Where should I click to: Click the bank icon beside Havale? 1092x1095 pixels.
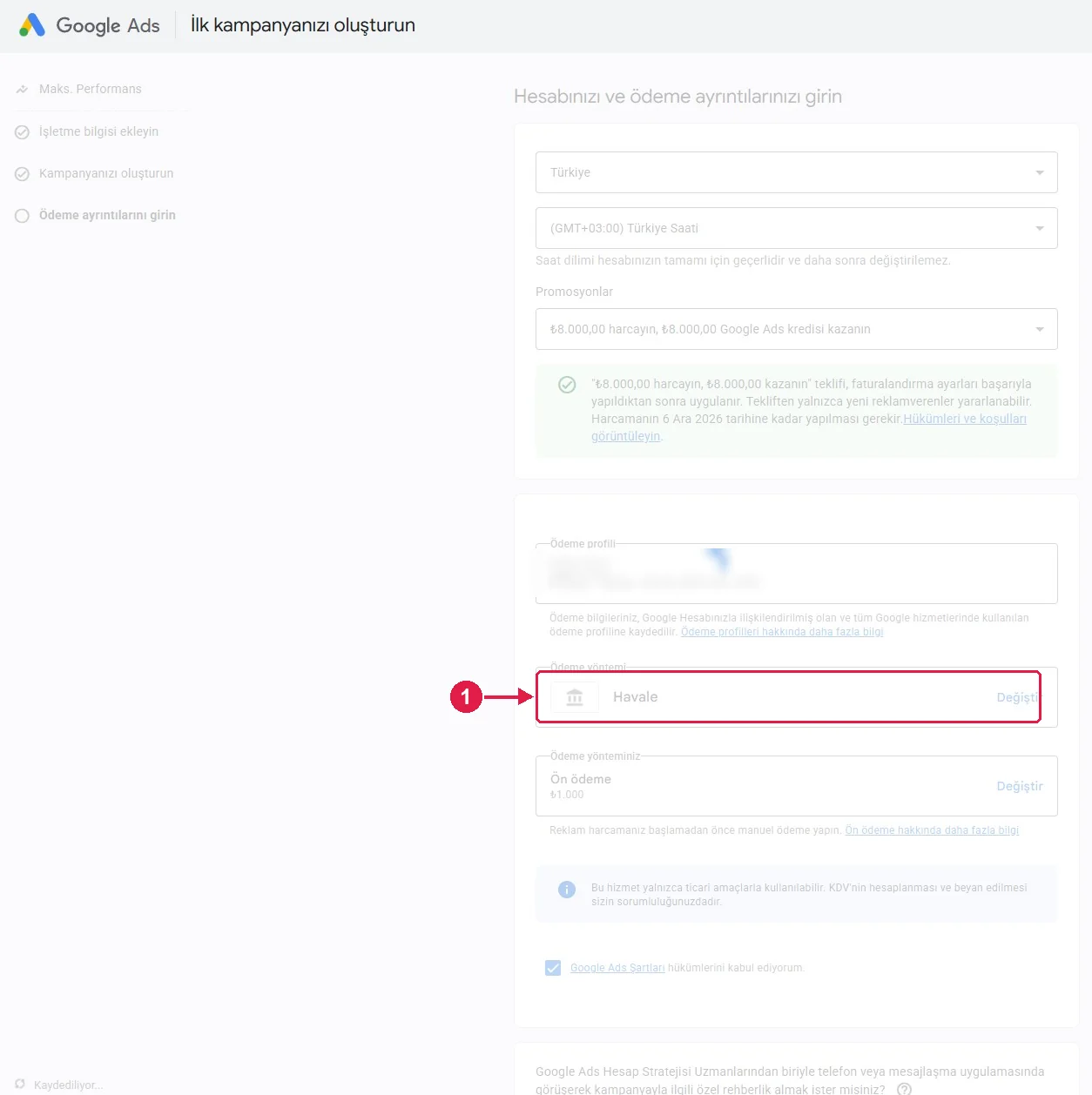[x=575, y=697]
